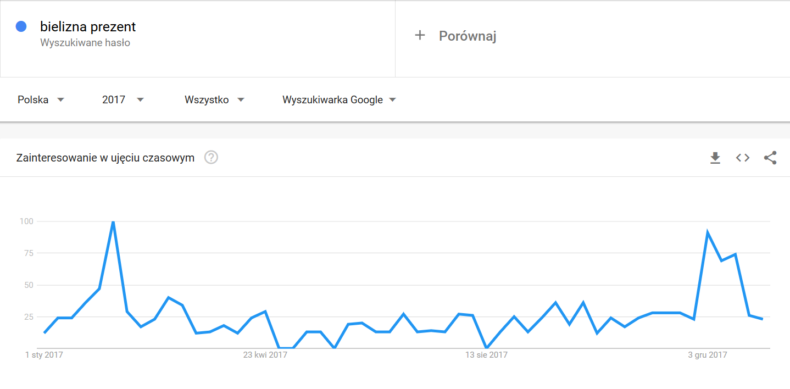Download the interest over time data
This screenshot has width=790, height=389.
tap(715, 158)
